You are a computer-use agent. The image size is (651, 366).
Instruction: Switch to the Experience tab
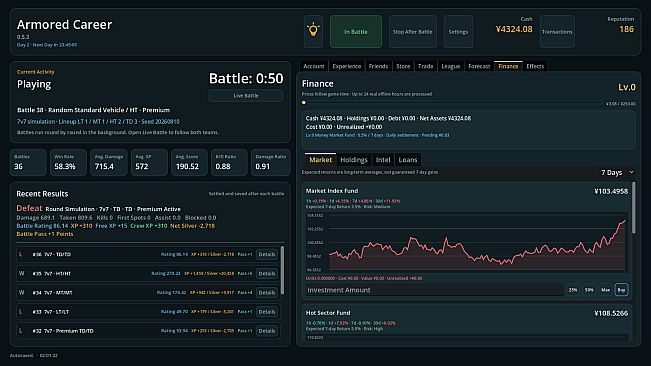347,66
